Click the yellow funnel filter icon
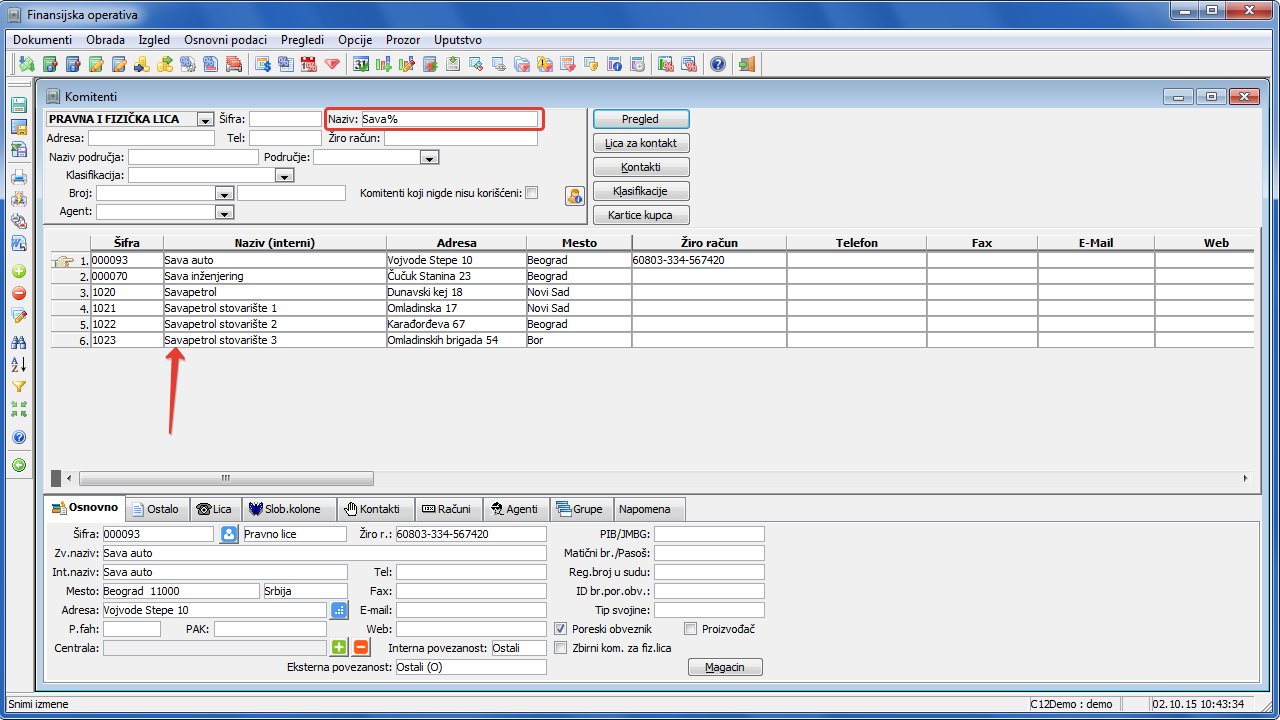 tap(18, 387)
